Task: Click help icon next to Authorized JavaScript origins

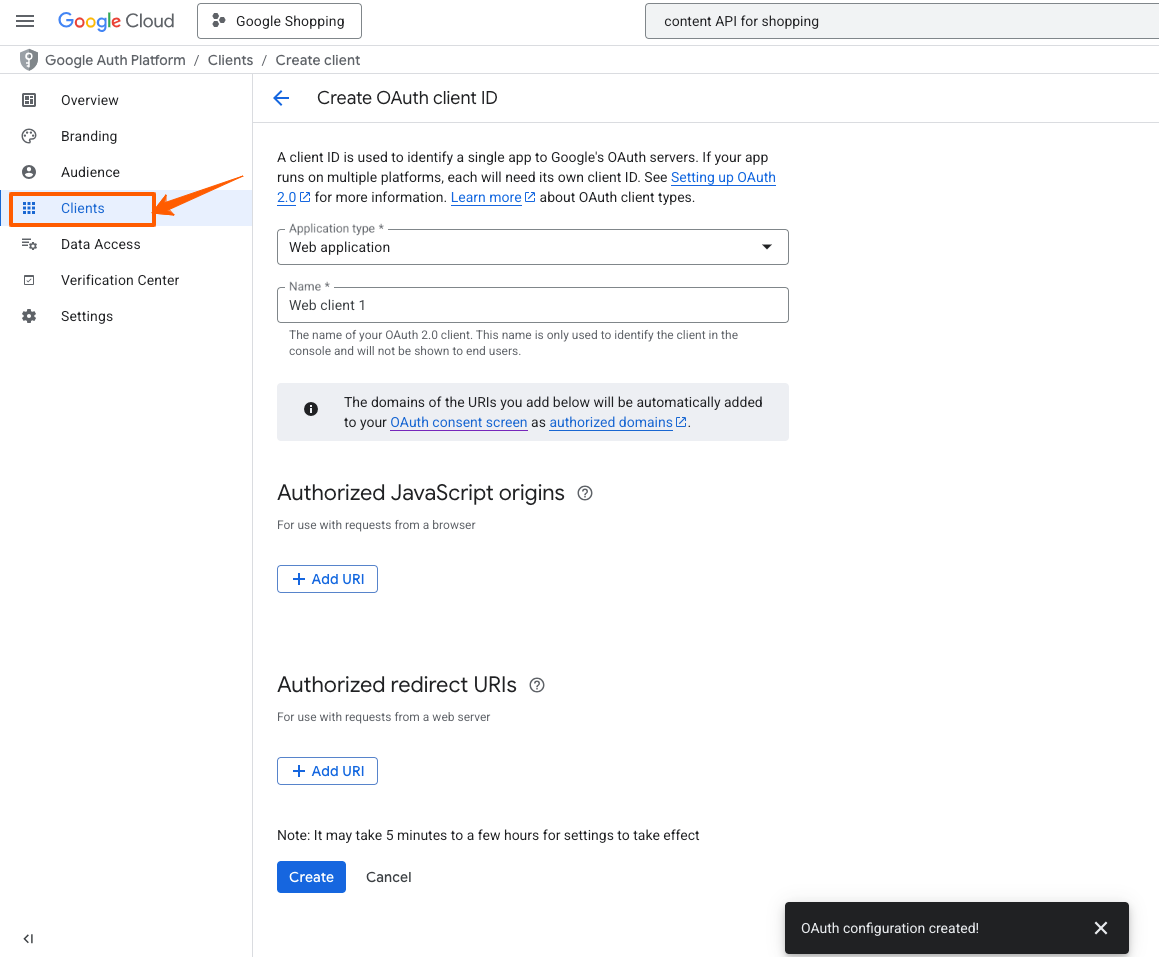Action: [586, 493]
